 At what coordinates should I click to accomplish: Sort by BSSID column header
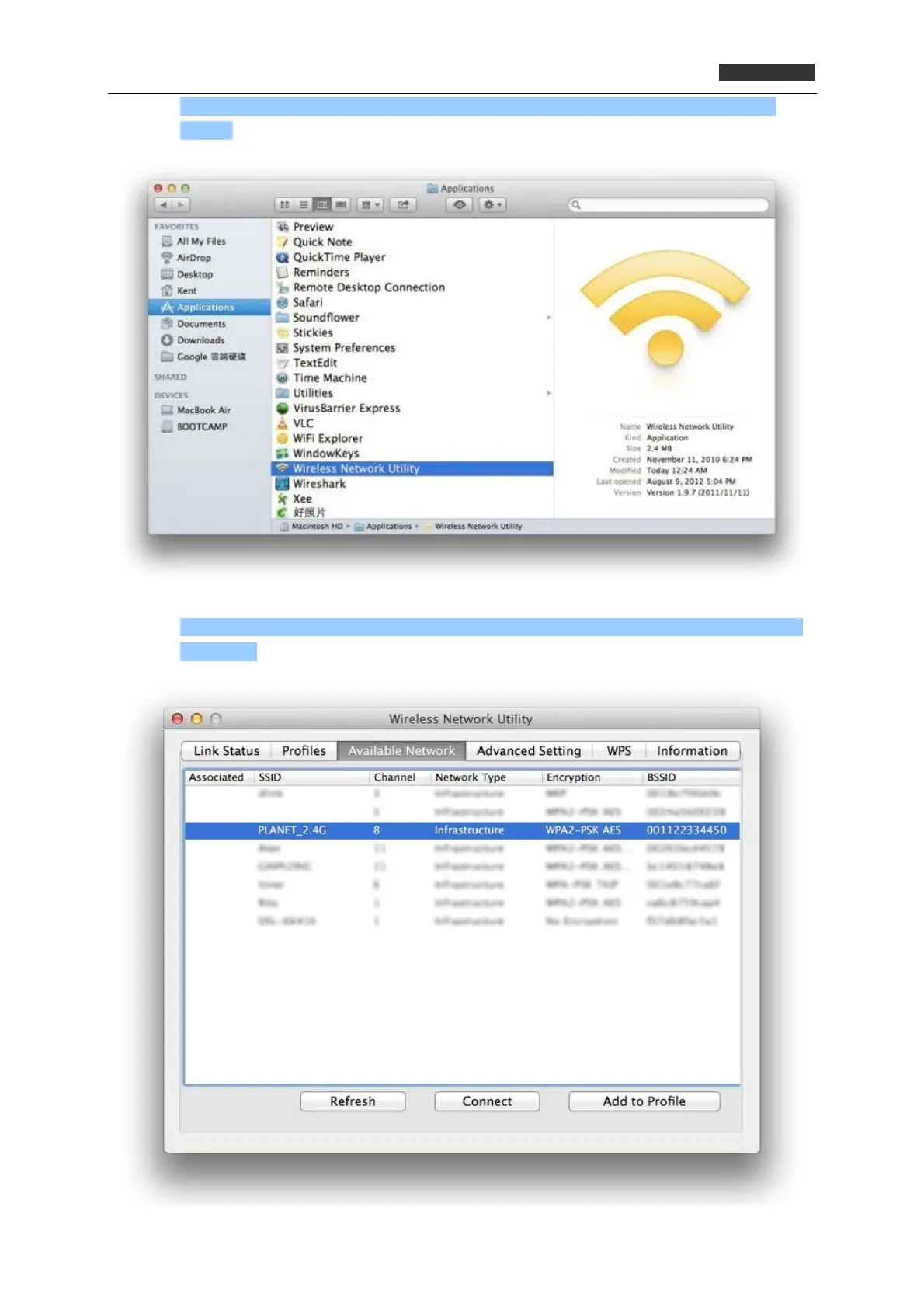point(691,777)
